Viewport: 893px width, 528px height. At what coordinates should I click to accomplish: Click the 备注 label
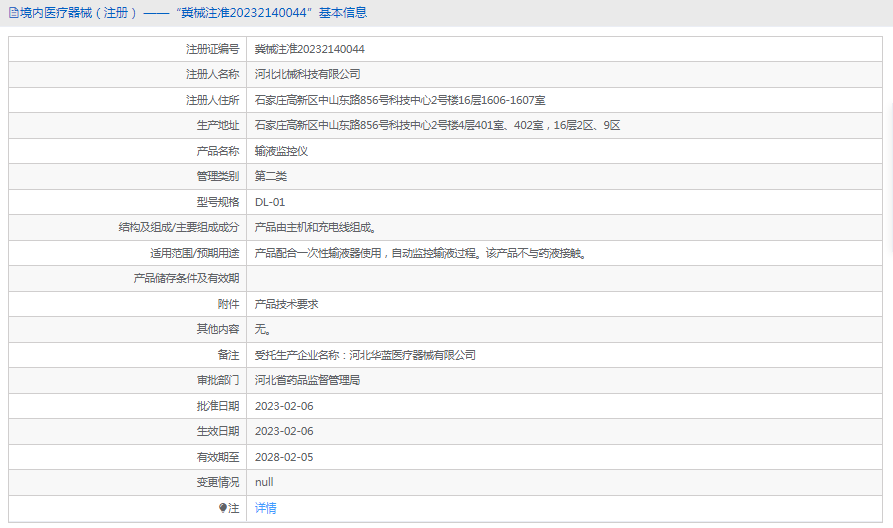point(228,355)
